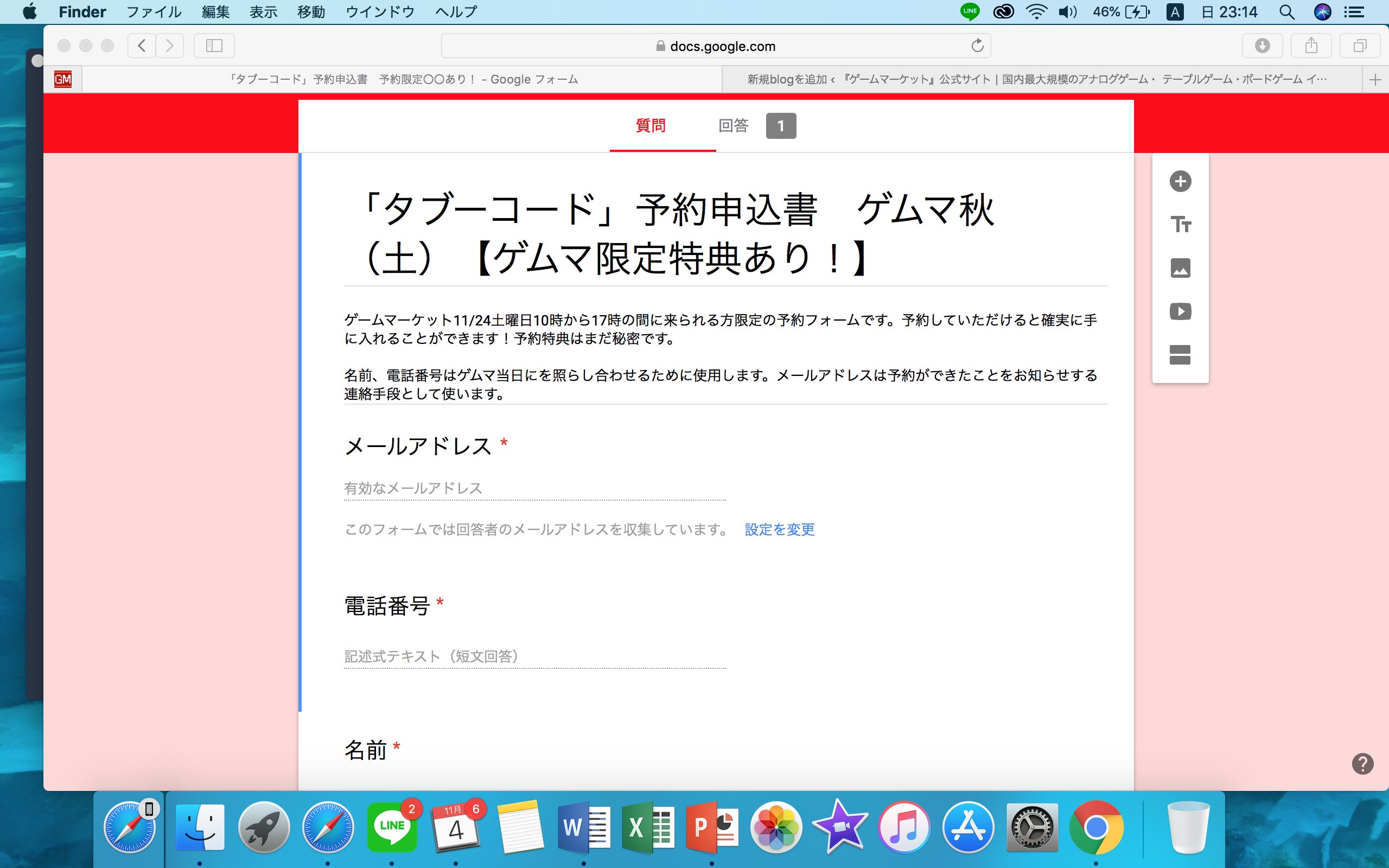Open the ファイル menu
The width and height of the screenshot is (1389, 868).
pyautogui.click(x=153, y=12)
